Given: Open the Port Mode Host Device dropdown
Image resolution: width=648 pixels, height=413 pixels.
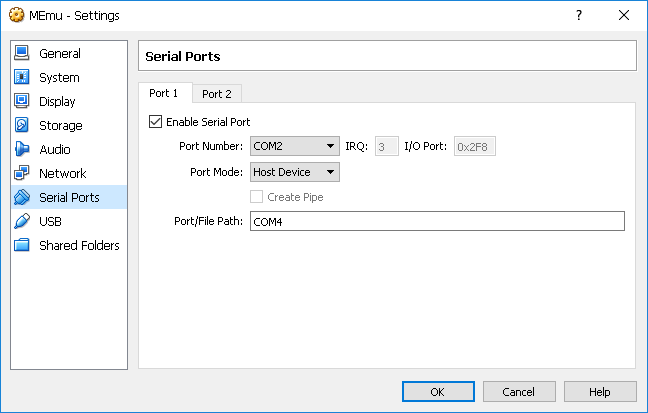Looking at the screenshot, I should click(295, 172).
